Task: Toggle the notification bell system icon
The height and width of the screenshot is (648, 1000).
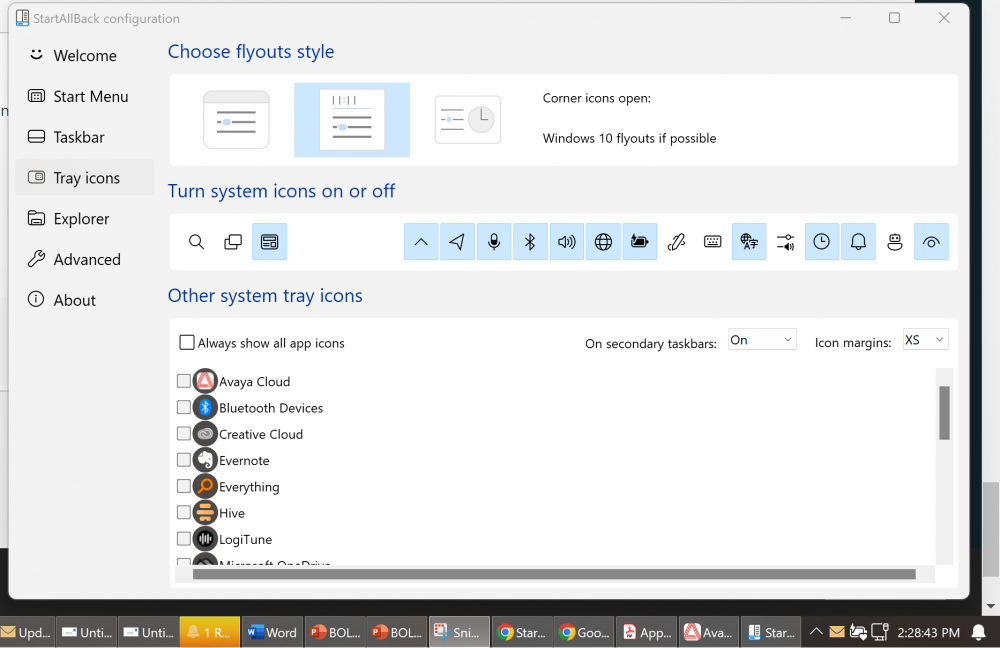Action: (x=858, y=242)
